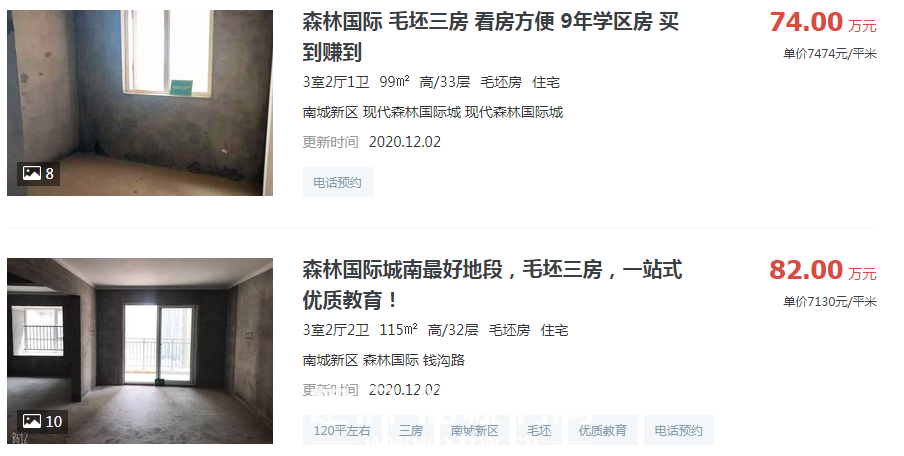The image size is (904, 456).
Task: Open second listing's living room thumbnail
Action: coord(140,351)
